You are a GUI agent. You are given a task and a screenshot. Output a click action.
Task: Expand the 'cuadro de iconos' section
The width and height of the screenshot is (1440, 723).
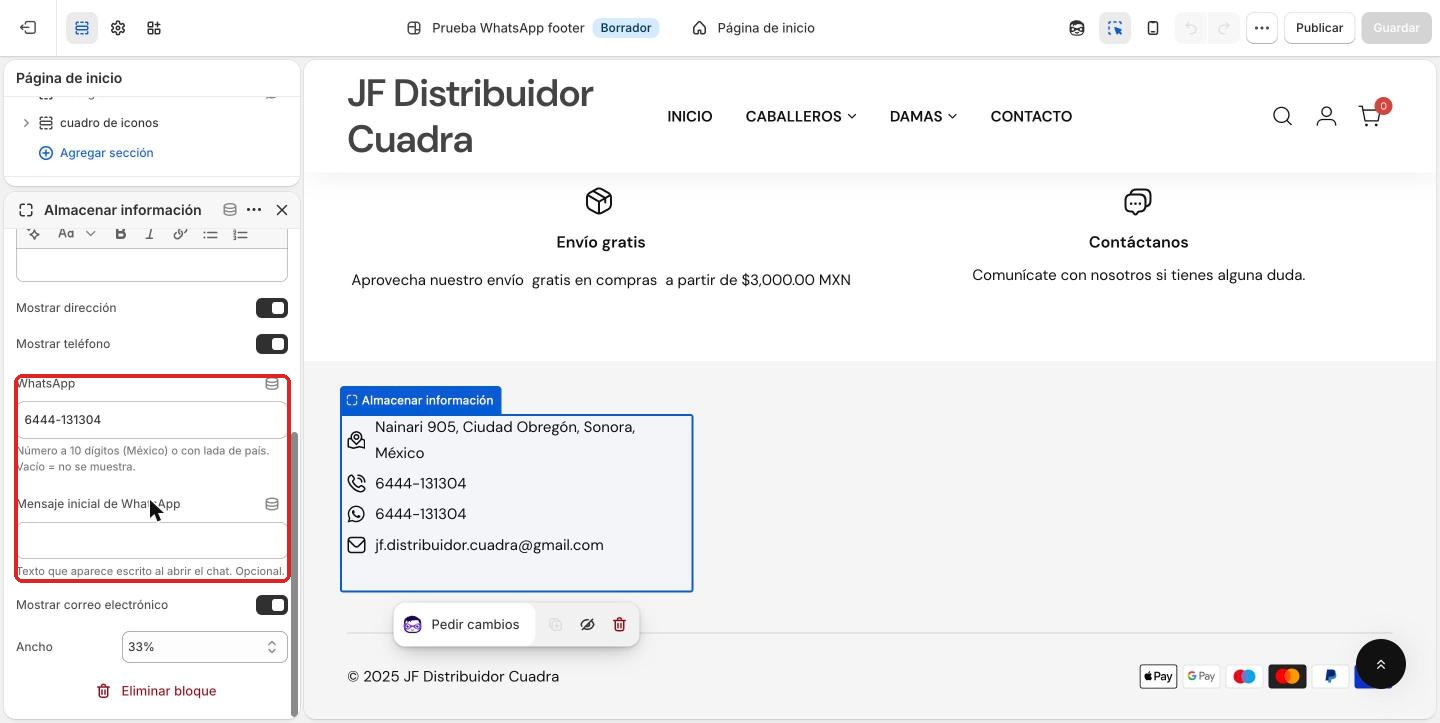(x=26, y=123)
